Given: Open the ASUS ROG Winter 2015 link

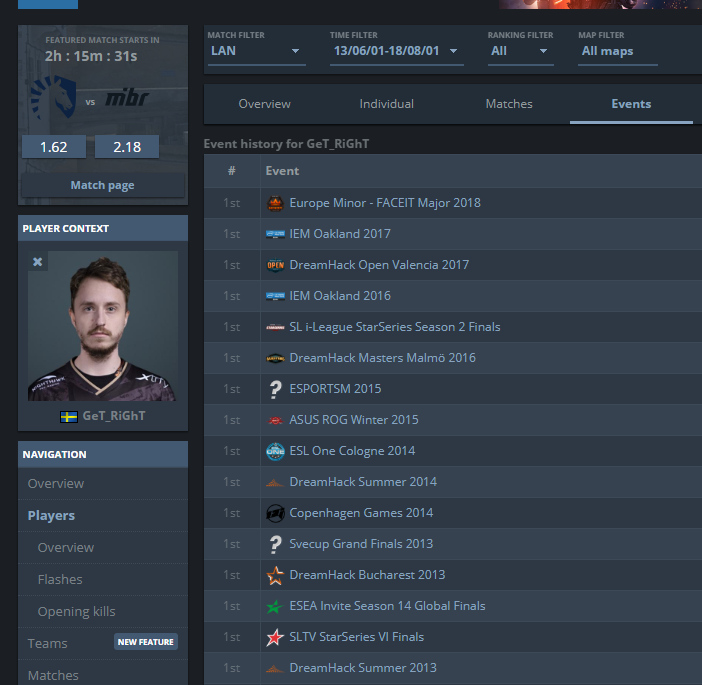Looking at the screenshot, I should tap(354, 420).
